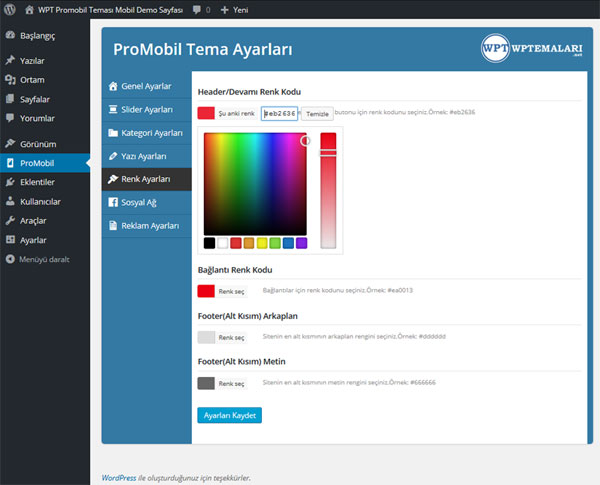Click the Bağlantı red color swatch
600x485 pixels.
206,291
